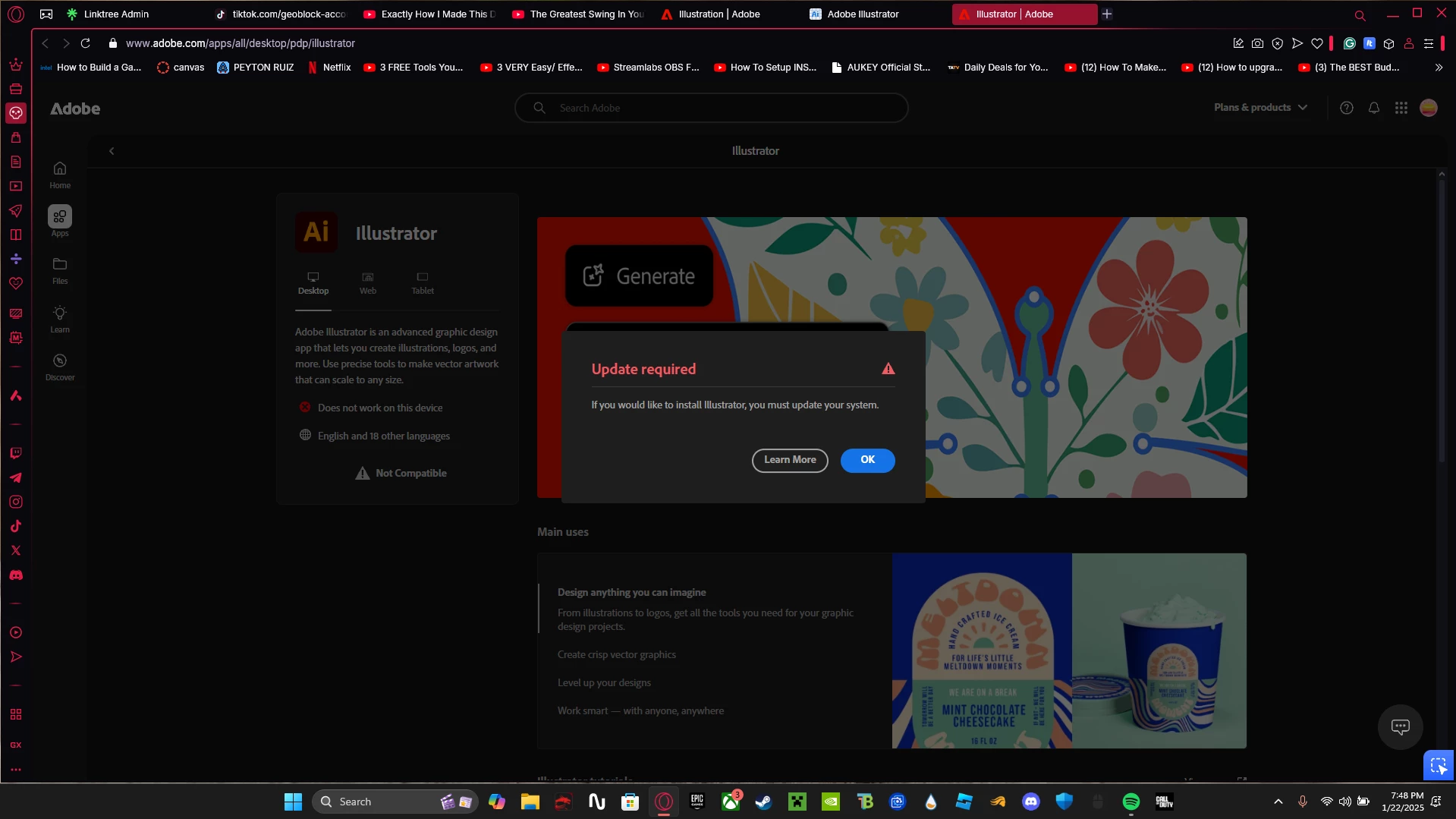Open the Learn section in Adobe sidebar
Image resolution: width=1456 pixels, height=819 pixels.
pyautogui.click(x=60, y=319)
